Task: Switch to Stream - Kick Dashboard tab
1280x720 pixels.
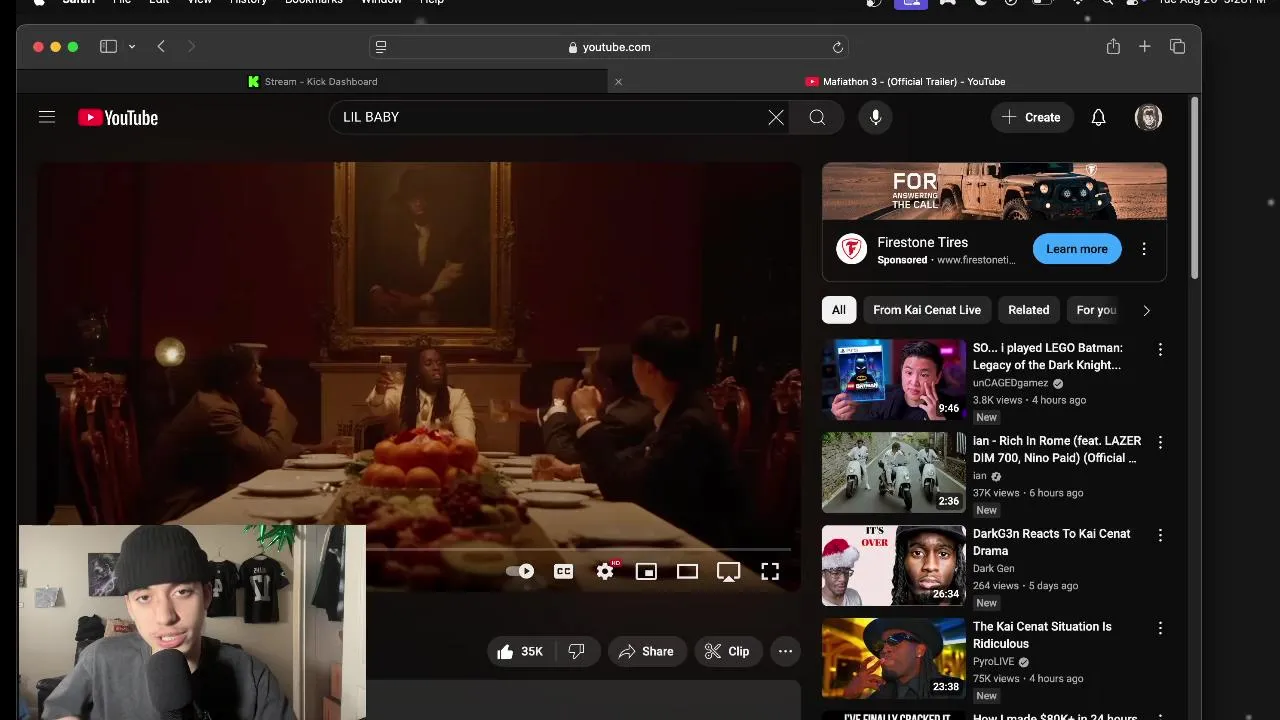Action: click(x=312, y=81)
